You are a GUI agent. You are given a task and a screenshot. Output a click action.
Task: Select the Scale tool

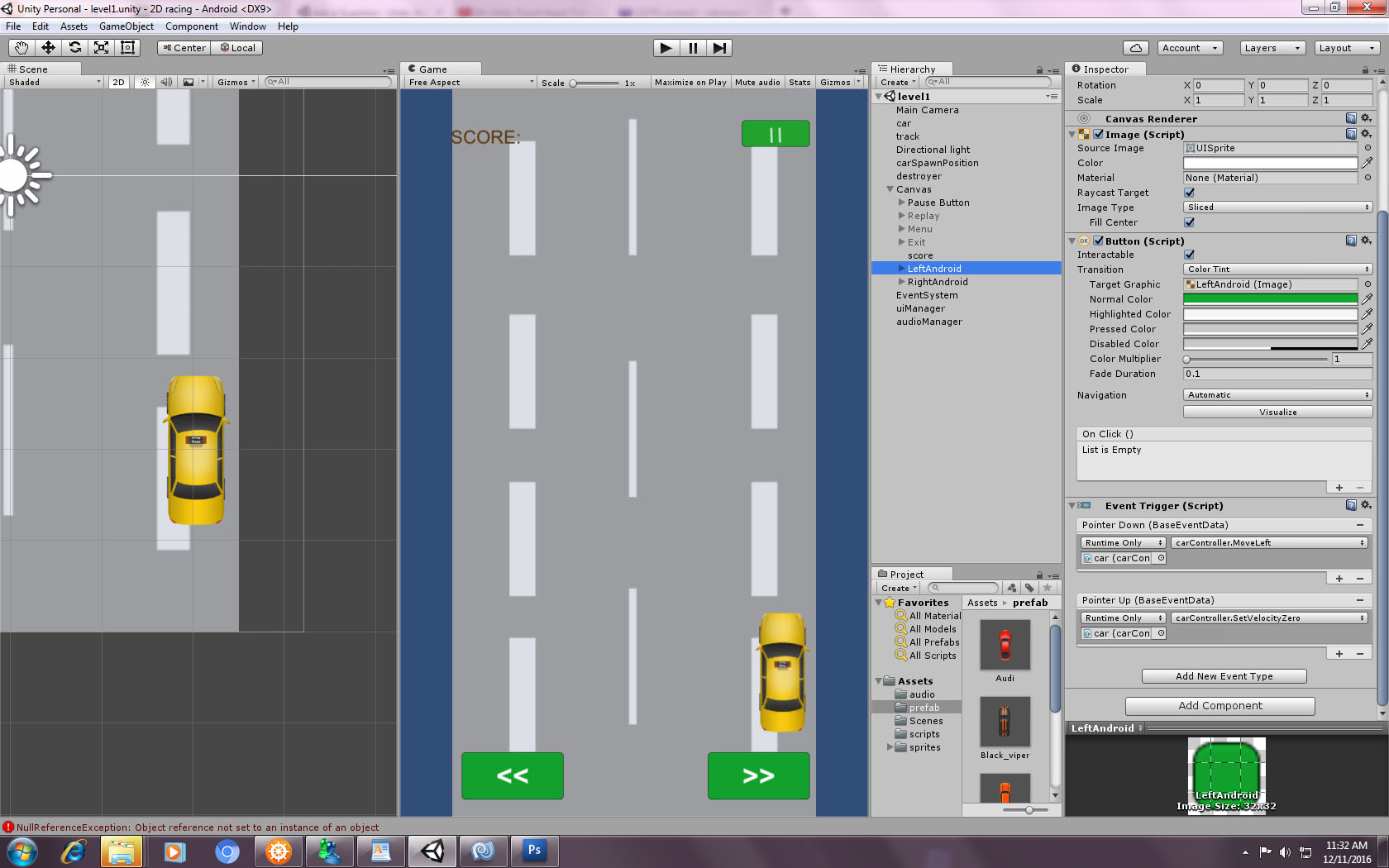click(101, 48)
